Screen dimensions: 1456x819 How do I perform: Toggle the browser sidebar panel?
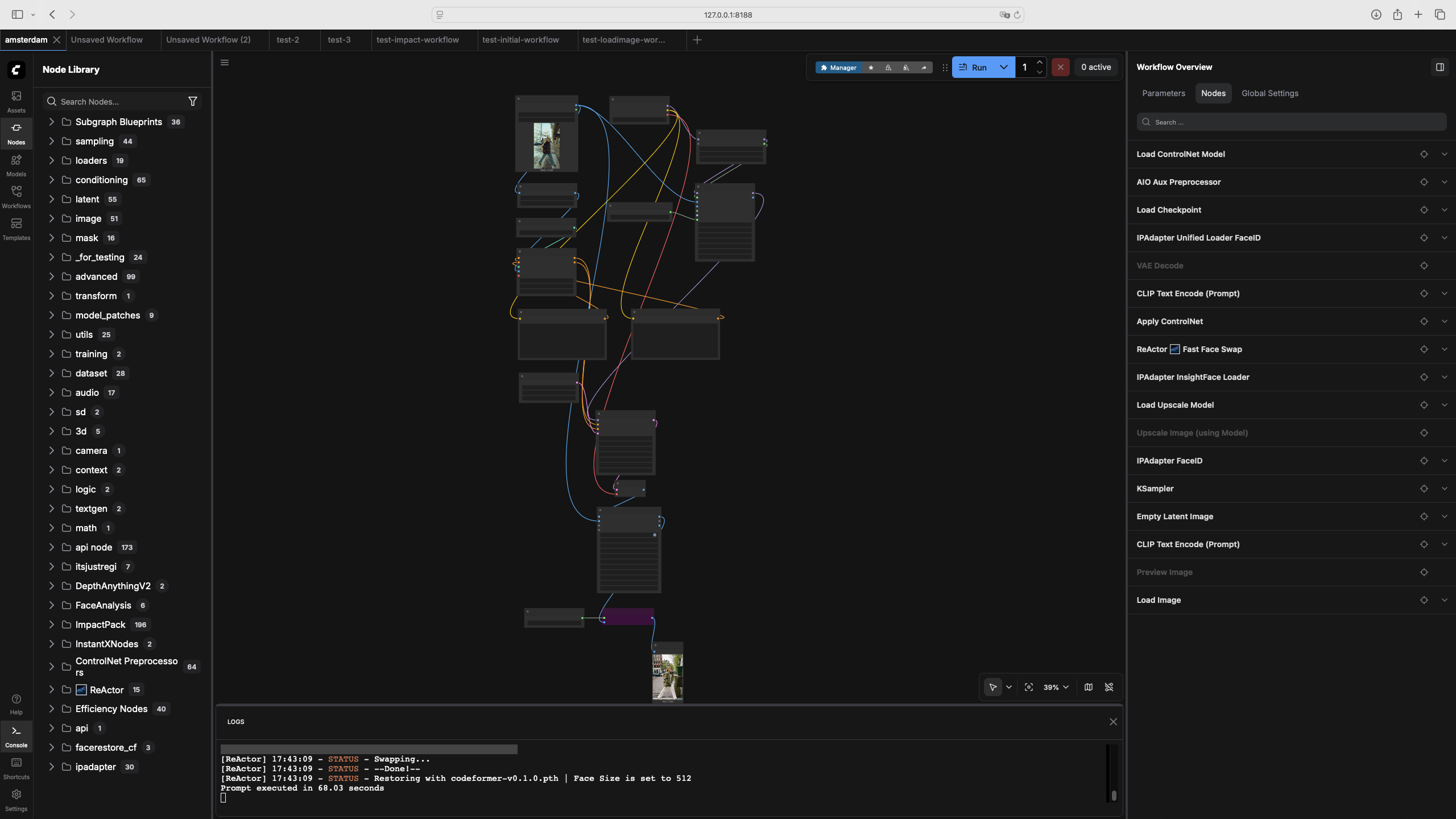[16, 14]
